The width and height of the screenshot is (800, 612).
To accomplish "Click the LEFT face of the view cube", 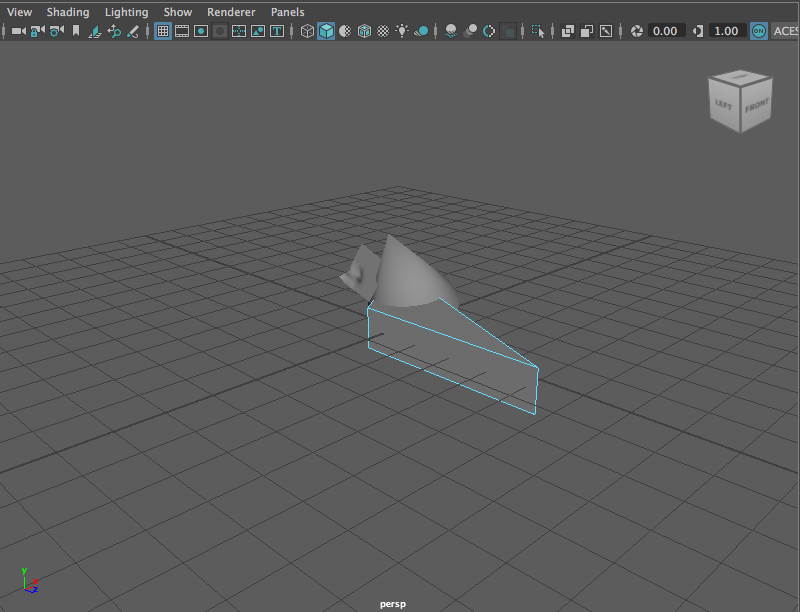I will [x=723, y=105].
